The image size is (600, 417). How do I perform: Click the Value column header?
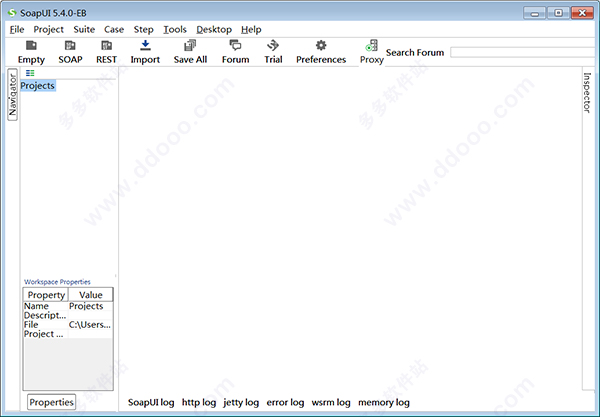[91, 295]
